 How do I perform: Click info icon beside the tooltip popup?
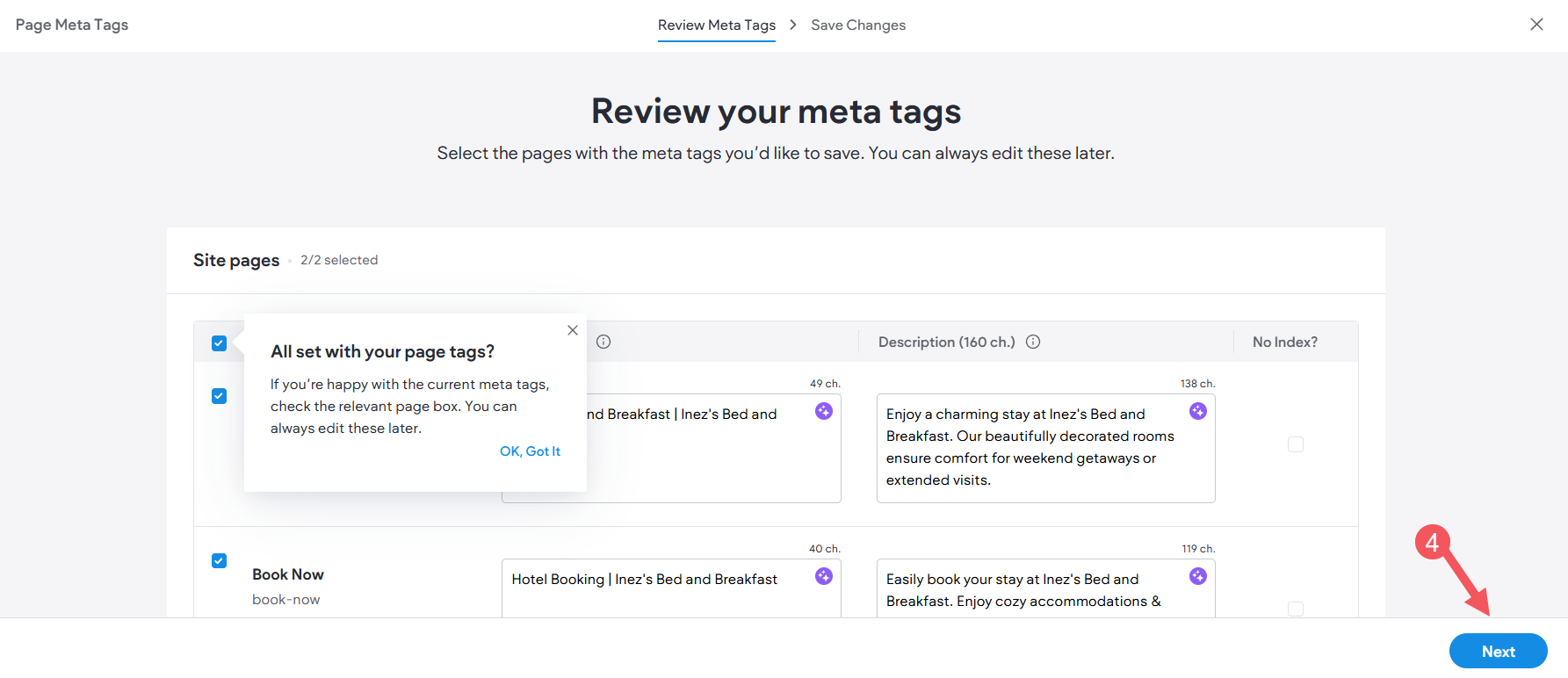tap(603, 342)
